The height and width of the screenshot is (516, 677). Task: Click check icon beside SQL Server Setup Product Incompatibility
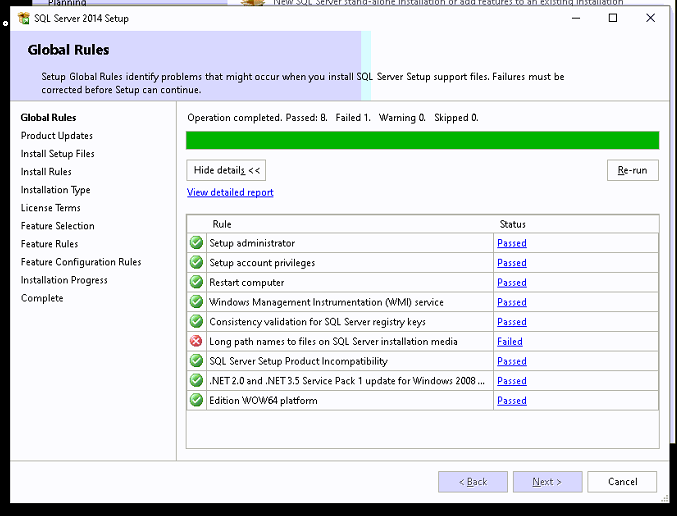pyautogui.click(x=196, y=361)
